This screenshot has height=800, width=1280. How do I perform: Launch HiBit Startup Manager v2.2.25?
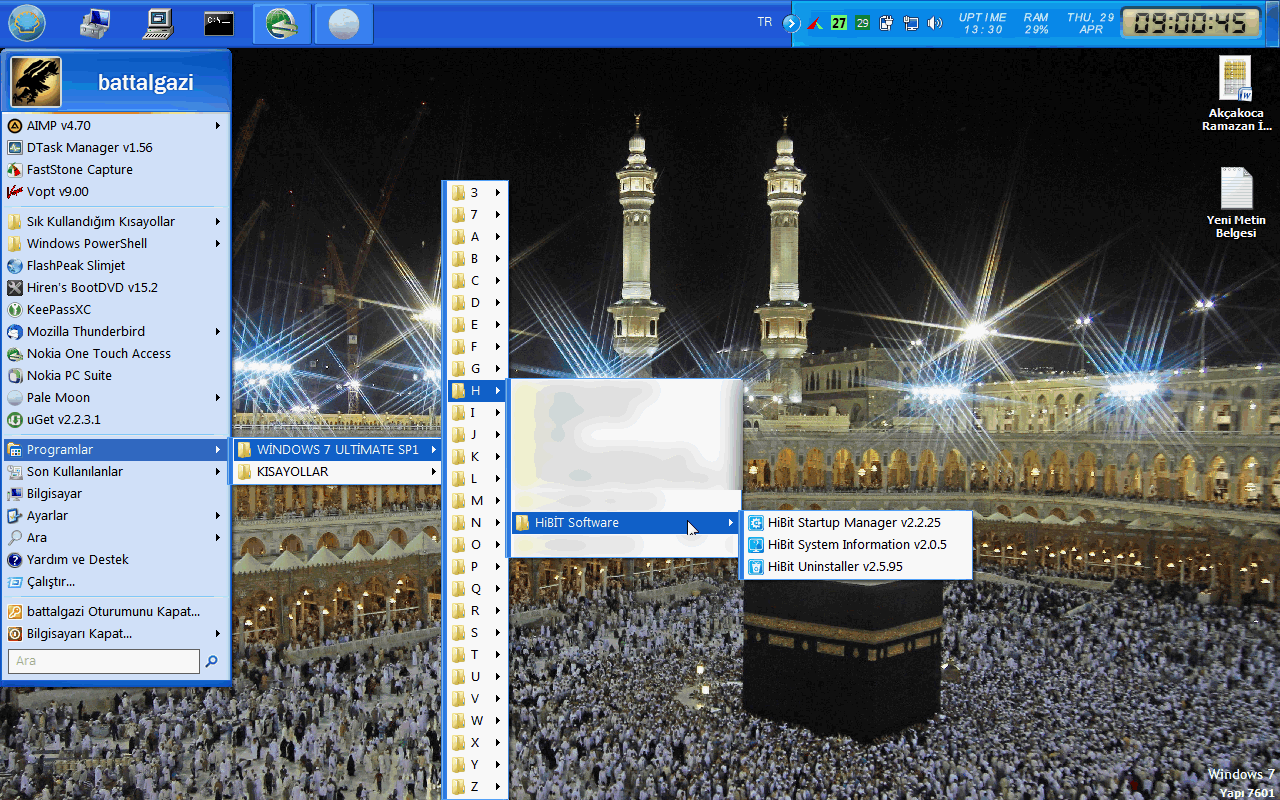856,523
